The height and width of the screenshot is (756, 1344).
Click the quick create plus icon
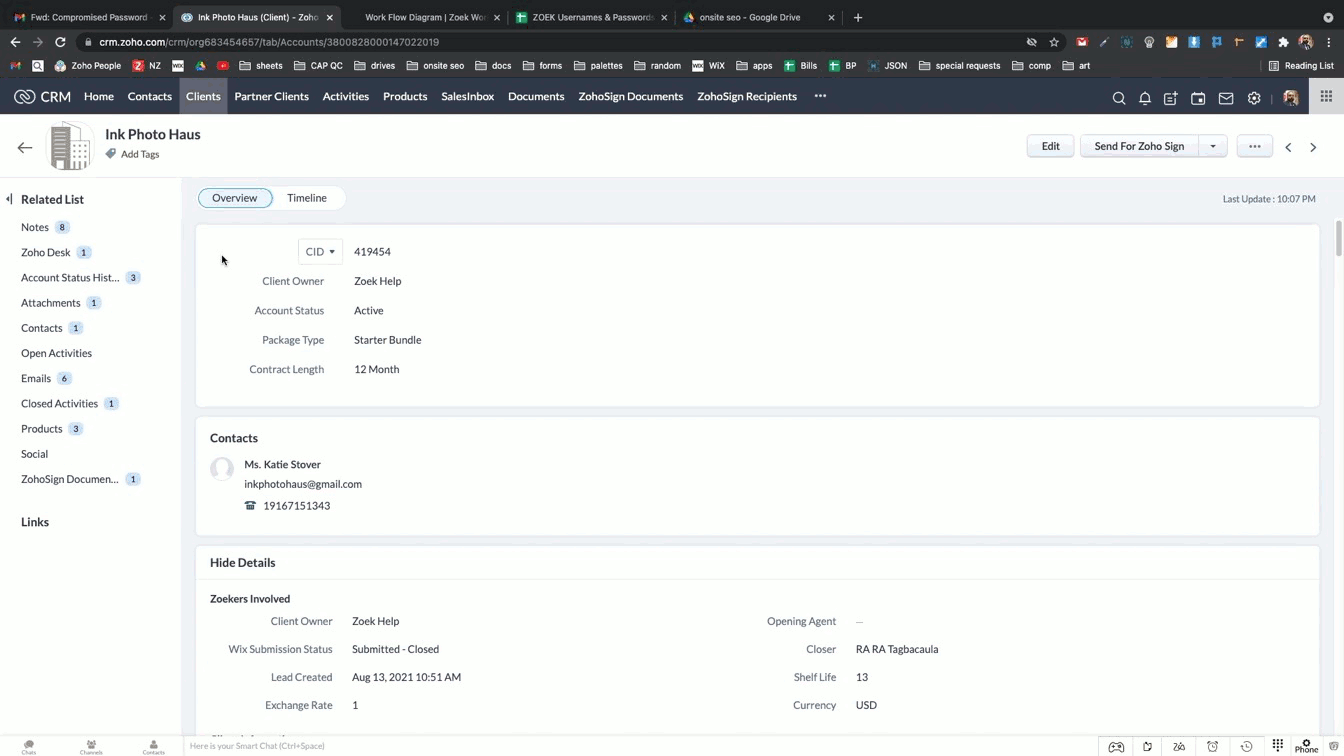coord(1171,98)
